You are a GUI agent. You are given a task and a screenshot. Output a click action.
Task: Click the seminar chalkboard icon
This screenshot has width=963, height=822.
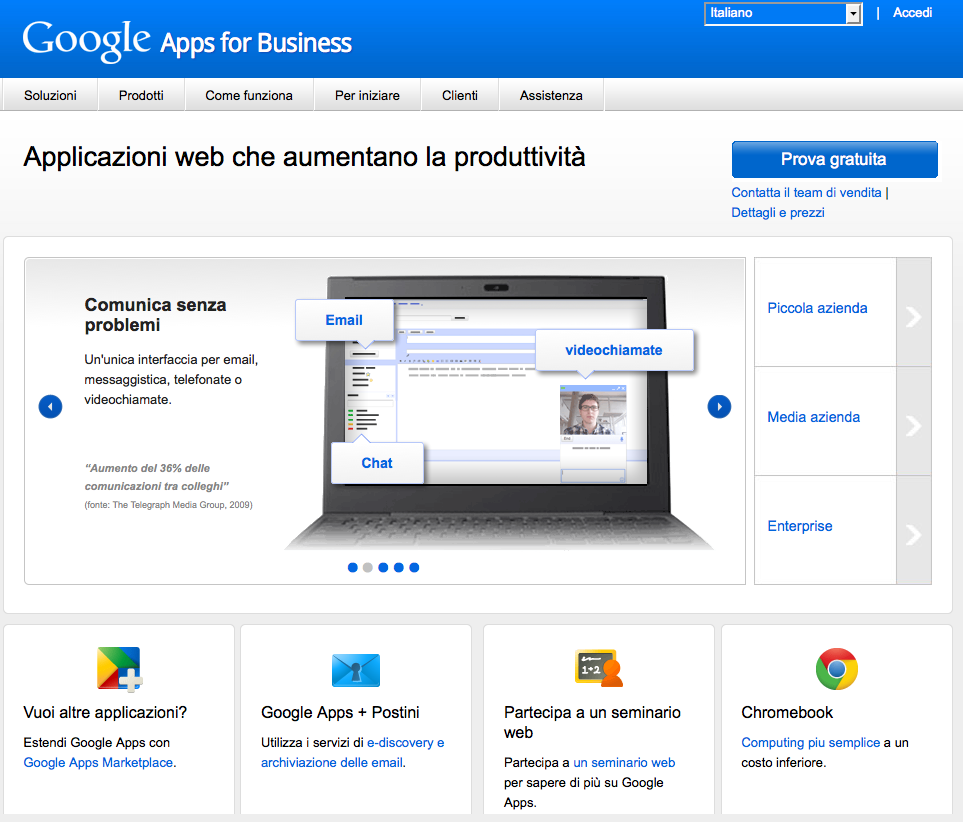(598, 668)
